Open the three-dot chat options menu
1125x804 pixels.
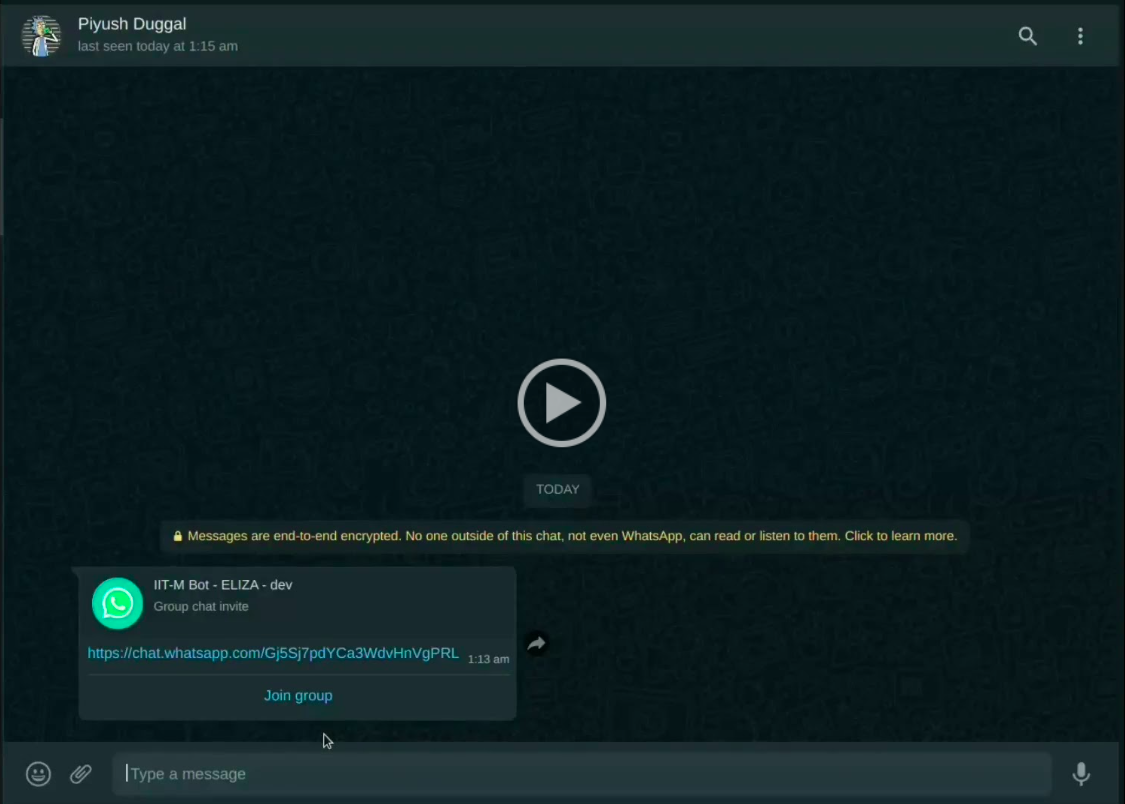coord(1080,36)
